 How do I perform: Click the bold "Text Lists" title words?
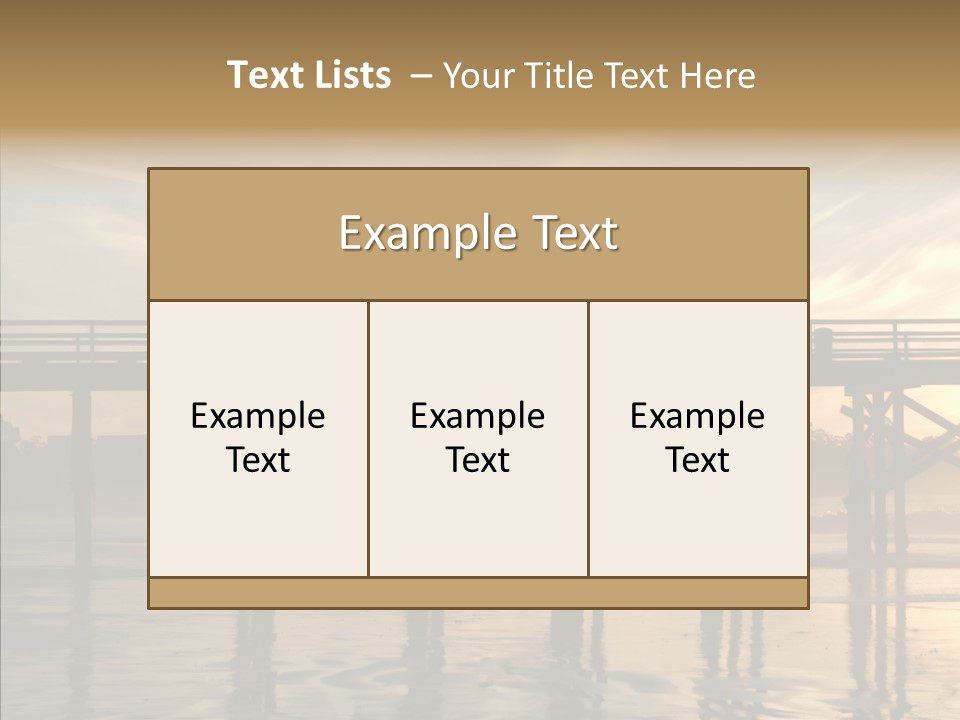point(309,75)
